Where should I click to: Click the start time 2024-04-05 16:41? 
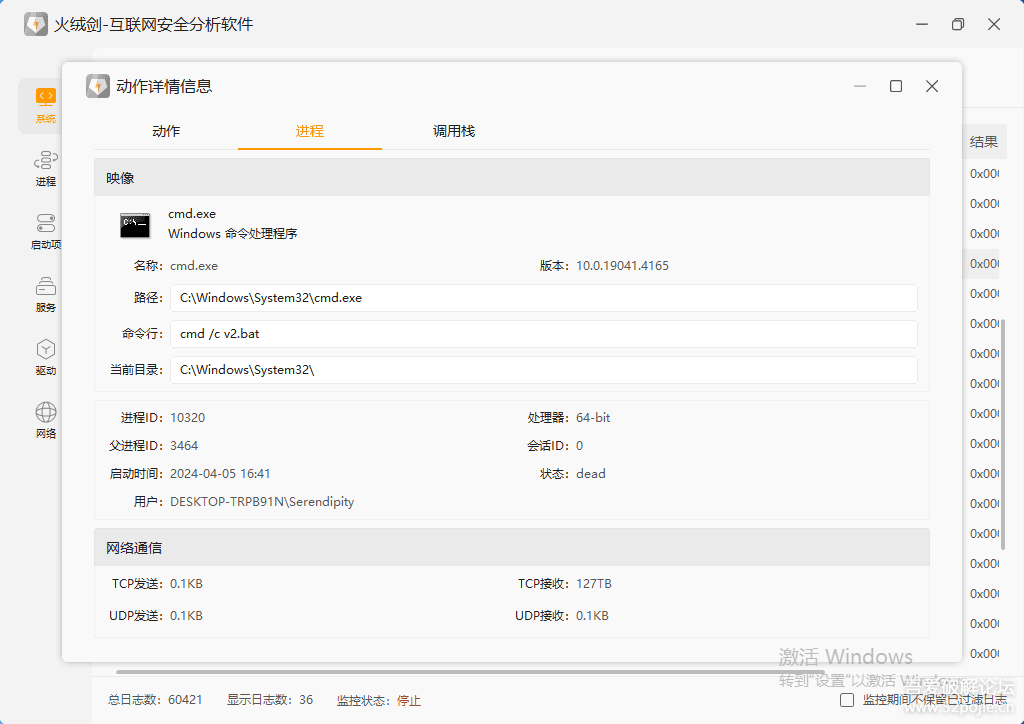[x=220, y=474]
